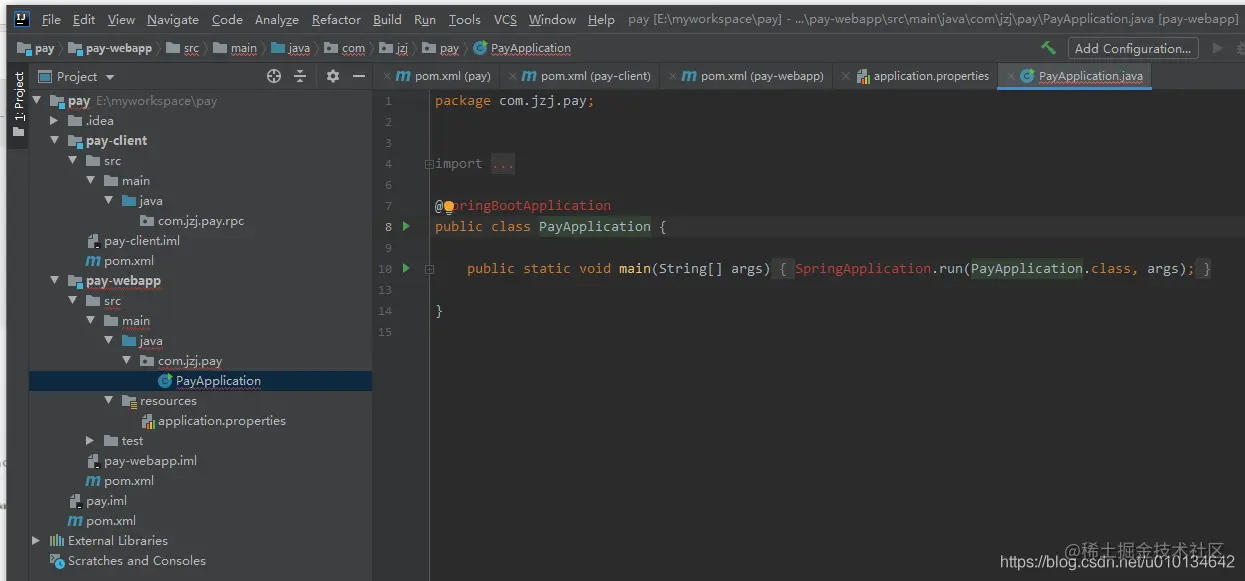Open the 1: Project tool window stripe
Viewport: 1245px width, 581px height.
pyautogui.click(x=18, y=105)
